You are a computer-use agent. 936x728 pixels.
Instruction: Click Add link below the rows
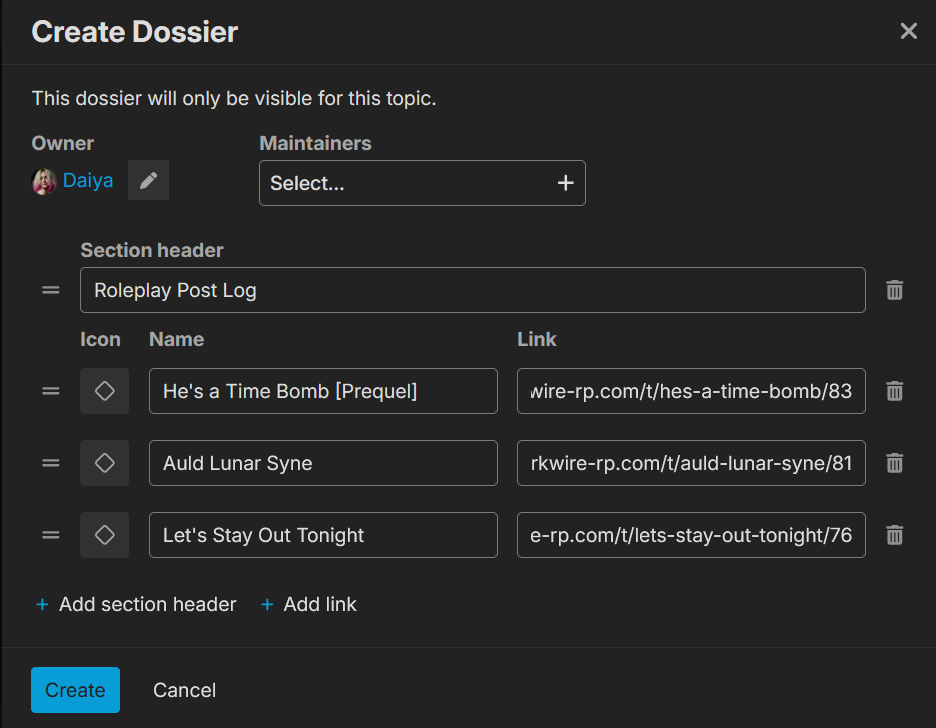point(309,604)
